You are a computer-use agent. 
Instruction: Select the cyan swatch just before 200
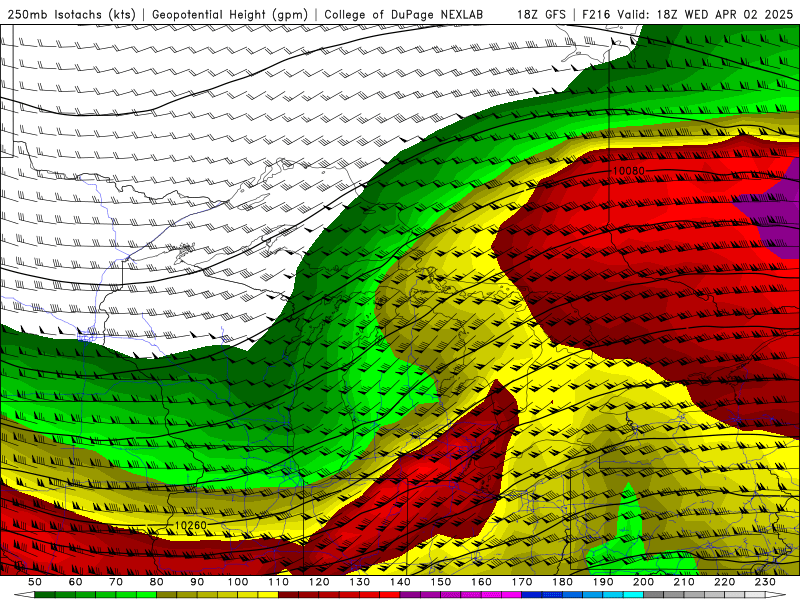click(633, 595)
